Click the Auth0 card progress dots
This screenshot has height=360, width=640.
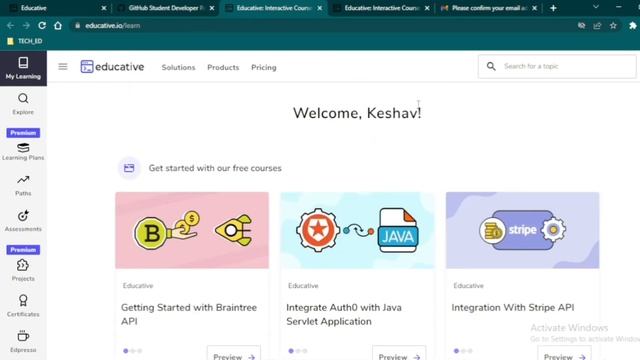(x=298, y=351)
